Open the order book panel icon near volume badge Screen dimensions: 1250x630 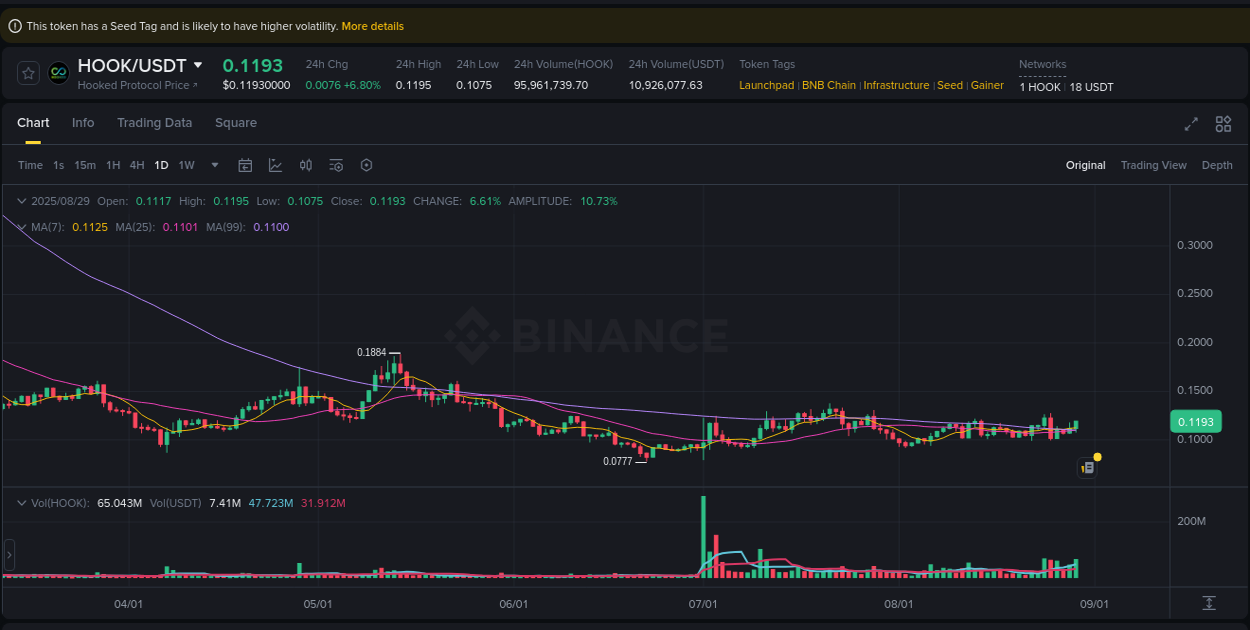click(1087, 467)
